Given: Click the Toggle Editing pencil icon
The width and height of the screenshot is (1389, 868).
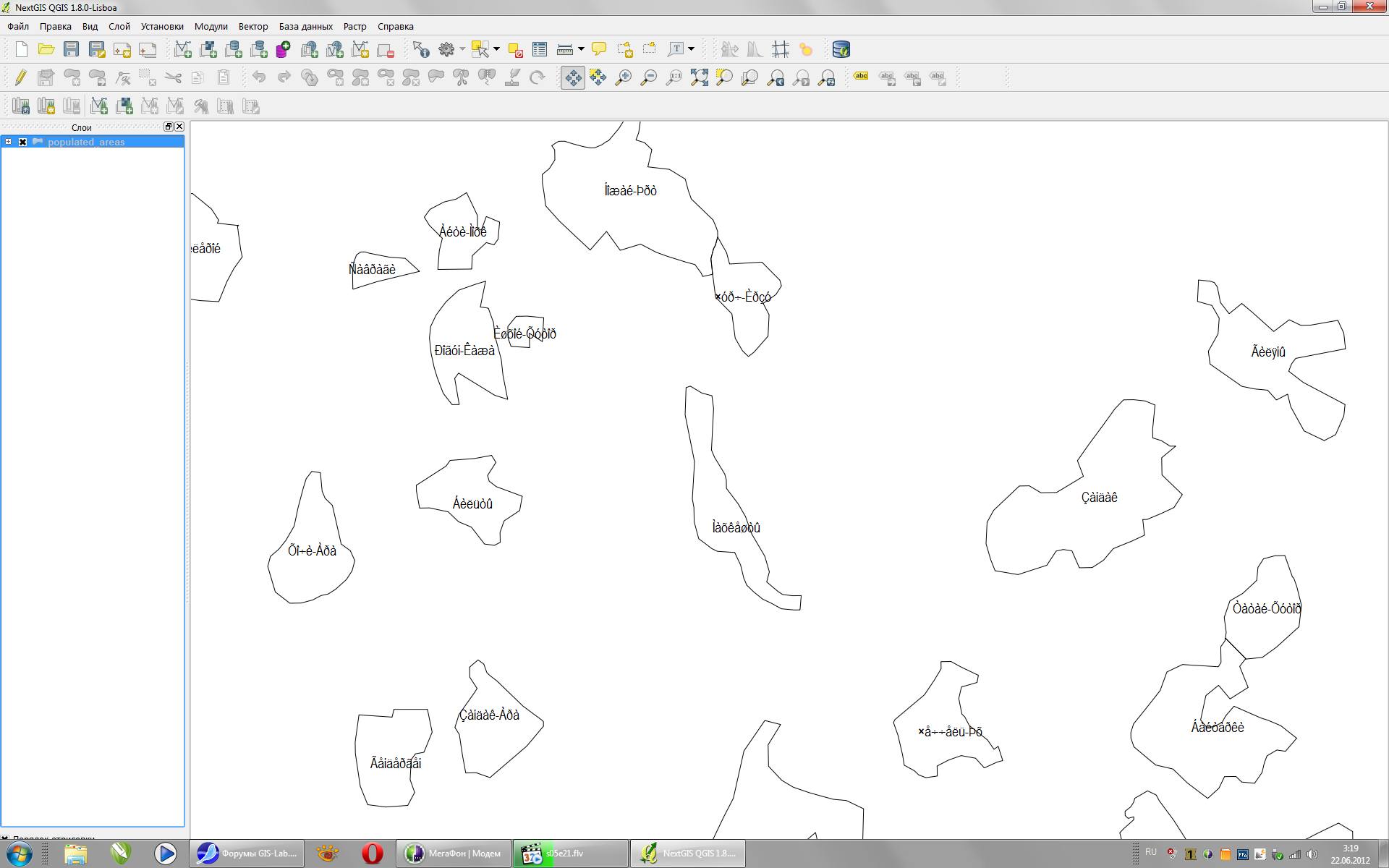Looking at the screenshot, I should pyautogui.click(x=20, y=77).
